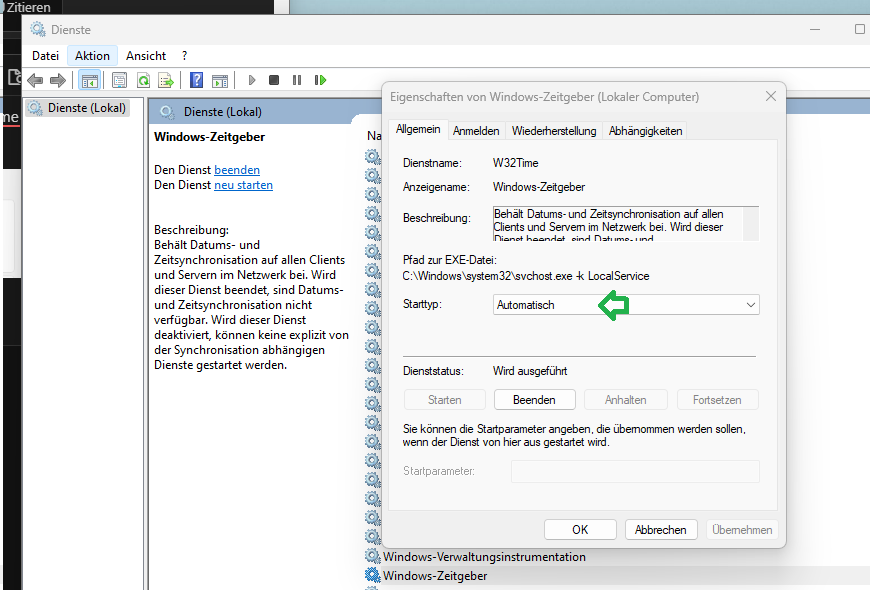Click the svchost.exe EXE path text

pyautogui.click(x=525, y=276)
